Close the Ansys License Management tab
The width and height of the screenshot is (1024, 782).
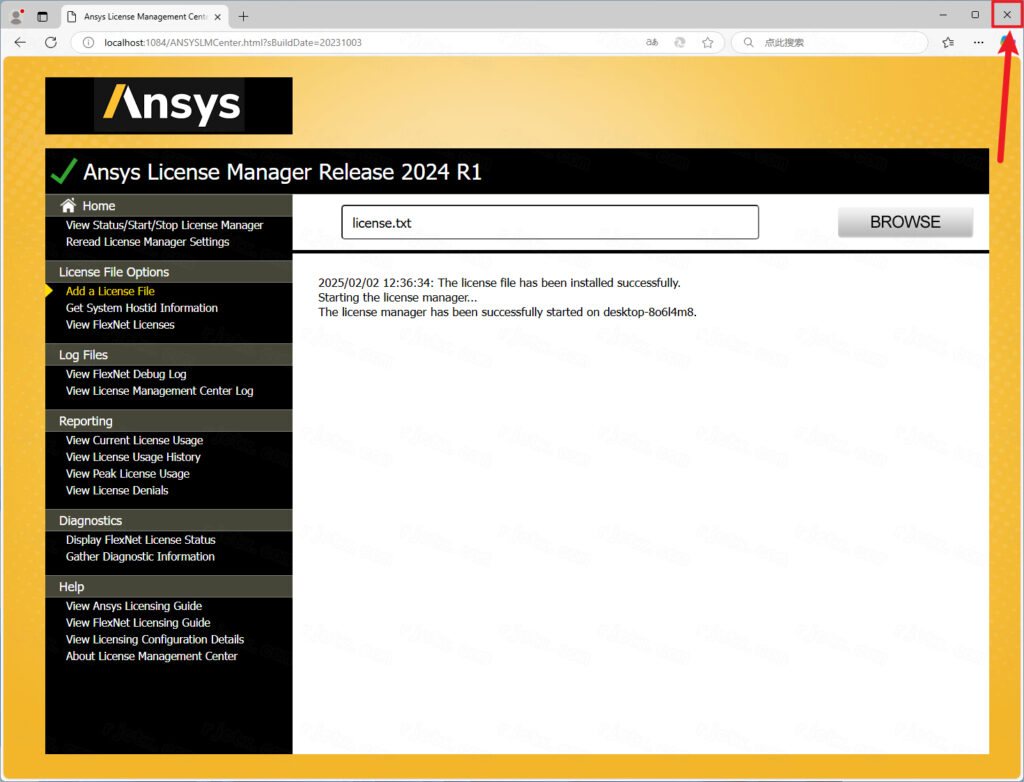[218, 17]
